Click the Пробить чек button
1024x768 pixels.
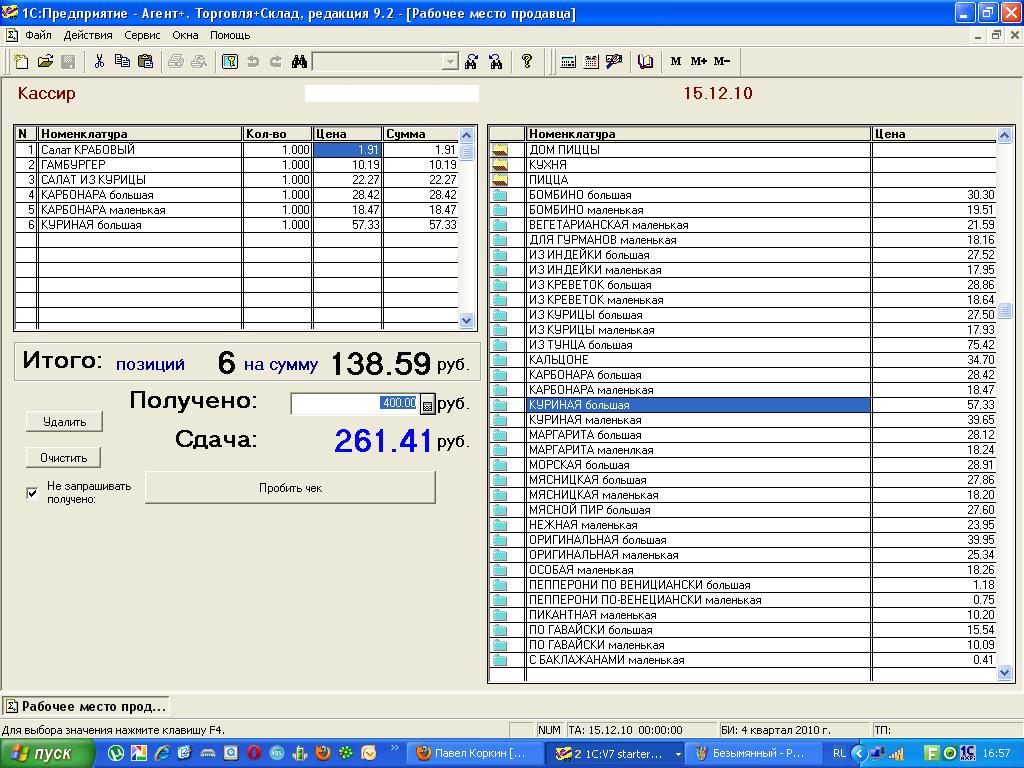click(x=290, y=488)
